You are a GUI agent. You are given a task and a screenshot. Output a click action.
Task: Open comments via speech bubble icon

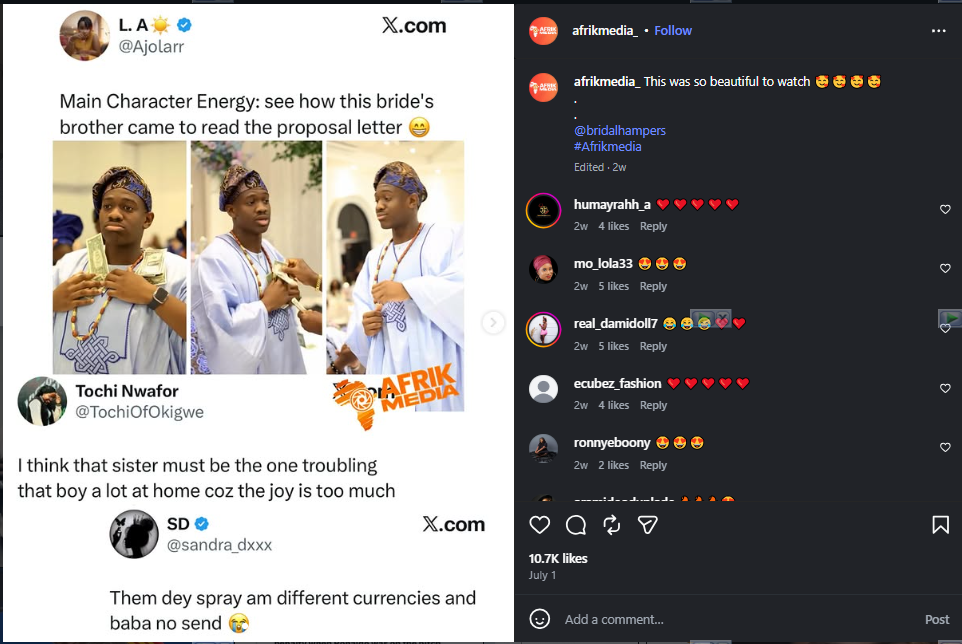tap(575, 525)
